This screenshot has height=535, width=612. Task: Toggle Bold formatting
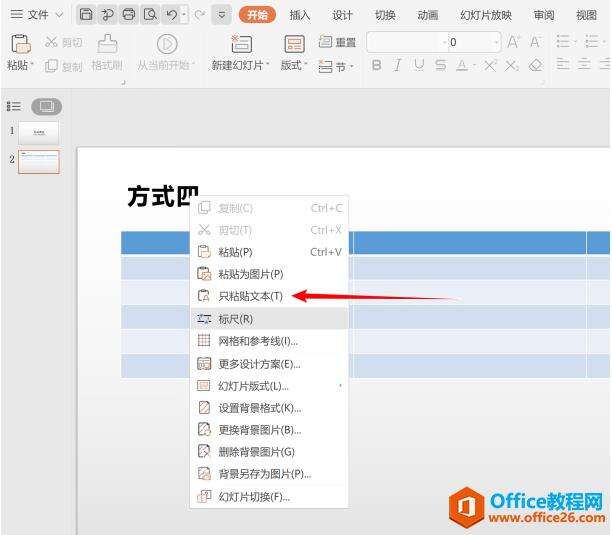tap(376, 65)
